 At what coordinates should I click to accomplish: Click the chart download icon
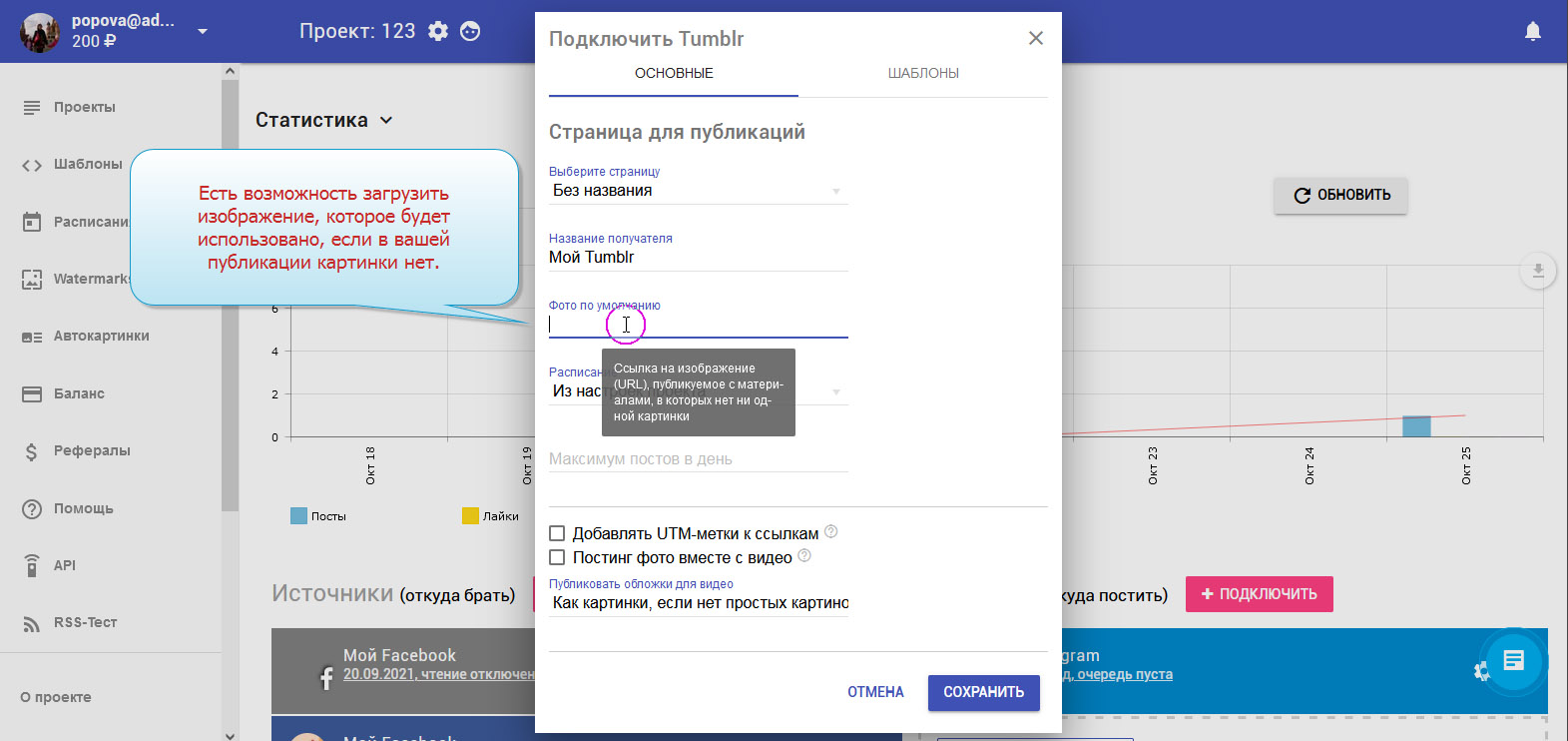click(x=1538, y=271)
